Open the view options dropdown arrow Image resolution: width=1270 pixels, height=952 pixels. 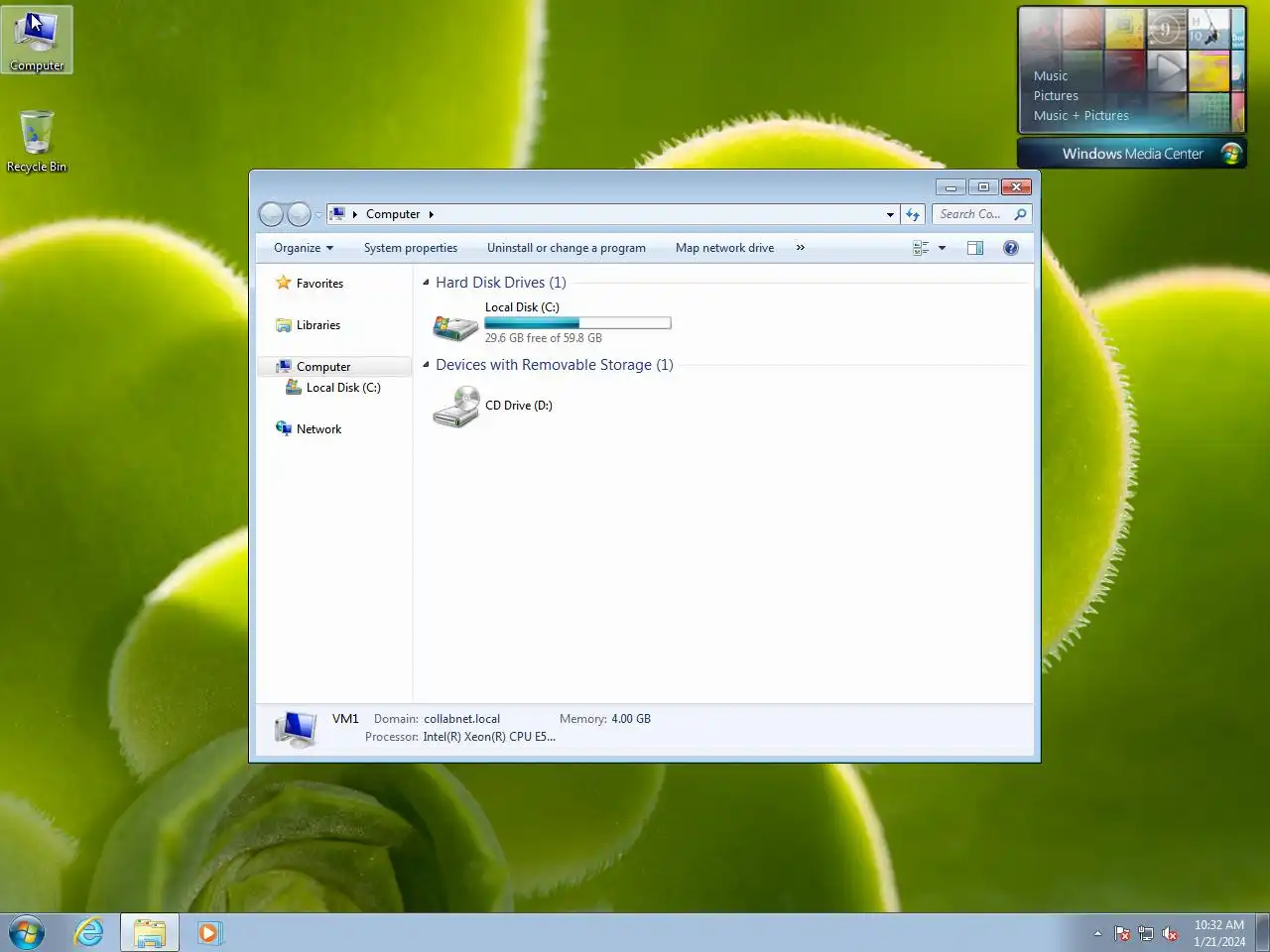942,248
